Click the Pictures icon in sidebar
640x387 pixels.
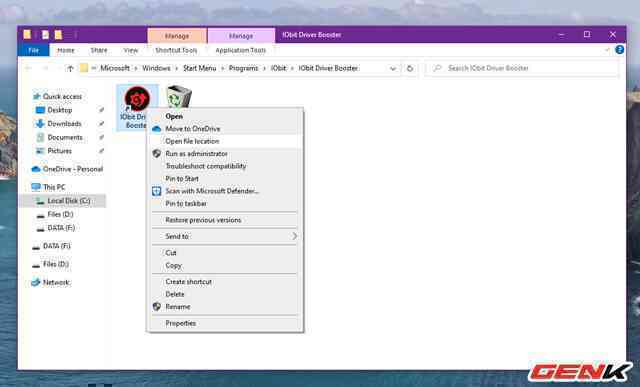point(40,151)
